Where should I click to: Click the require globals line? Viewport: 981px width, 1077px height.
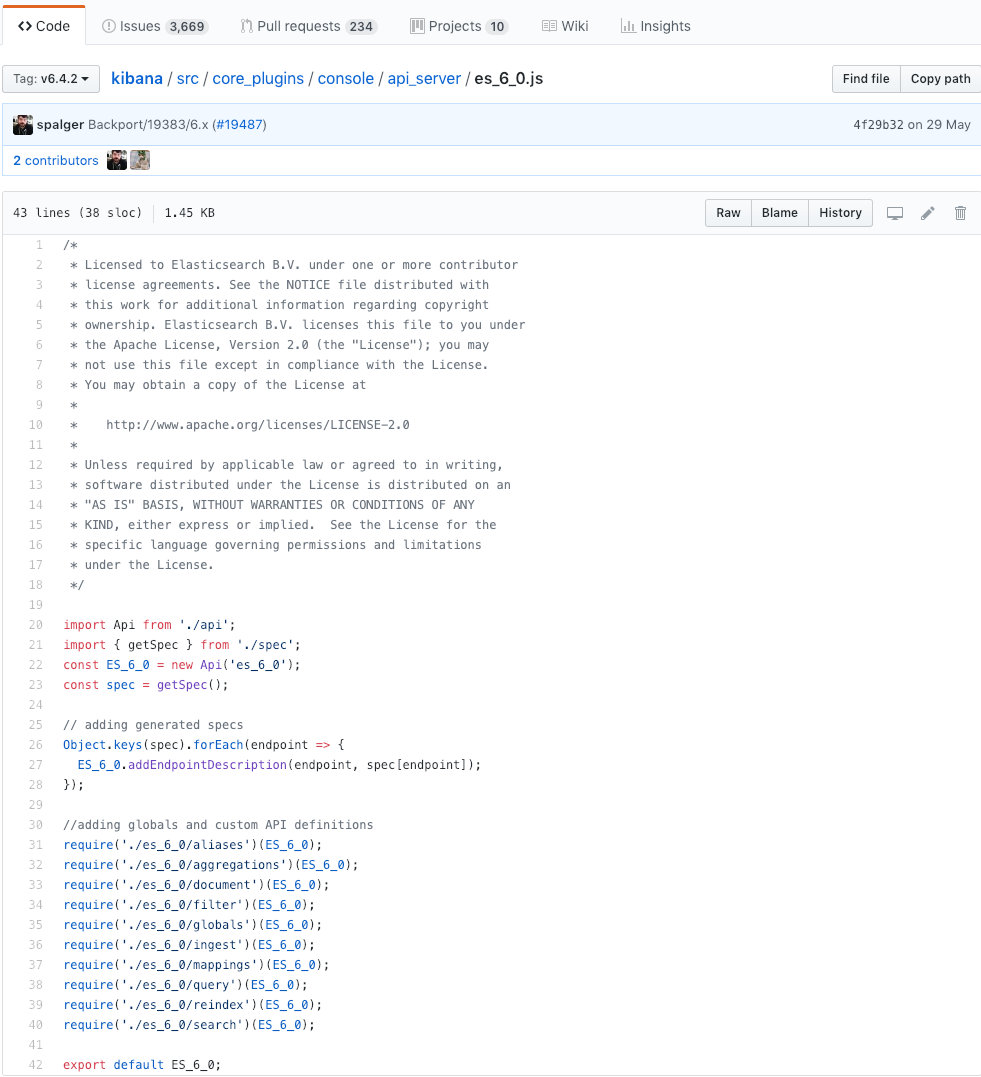[192, 925]
